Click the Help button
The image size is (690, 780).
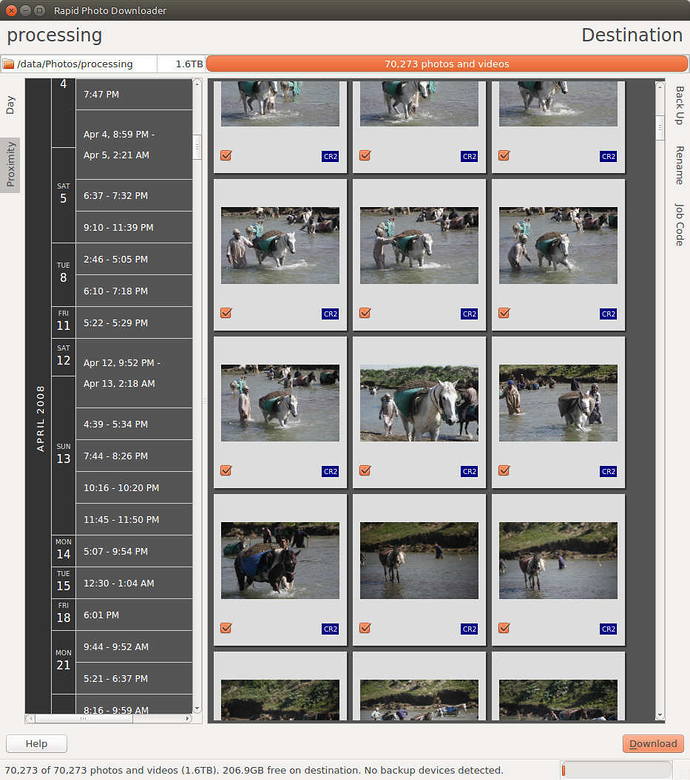click(36, 744)
